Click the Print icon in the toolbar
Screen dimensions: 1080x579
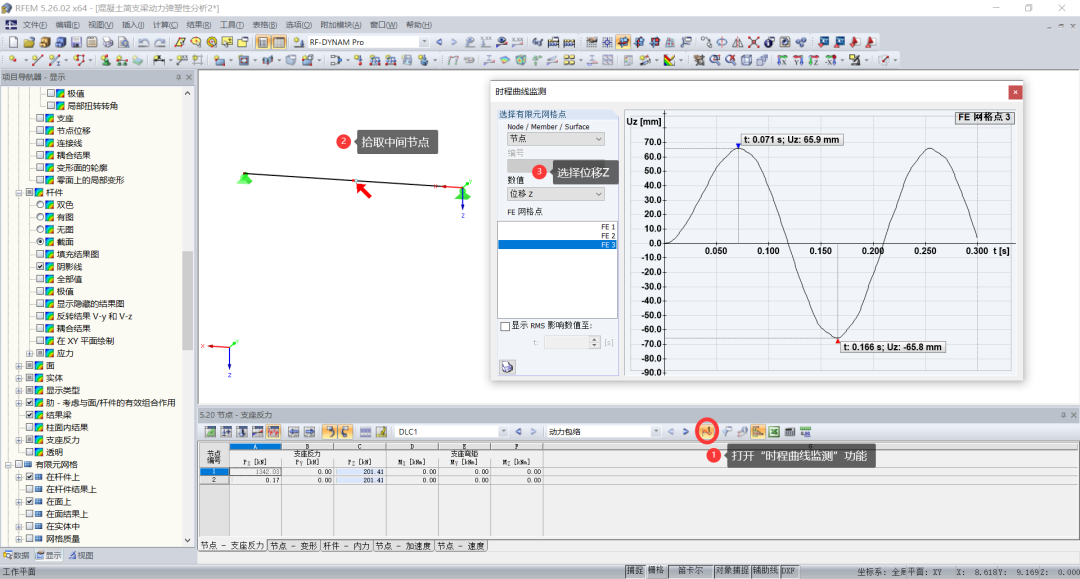coord(107,42)
